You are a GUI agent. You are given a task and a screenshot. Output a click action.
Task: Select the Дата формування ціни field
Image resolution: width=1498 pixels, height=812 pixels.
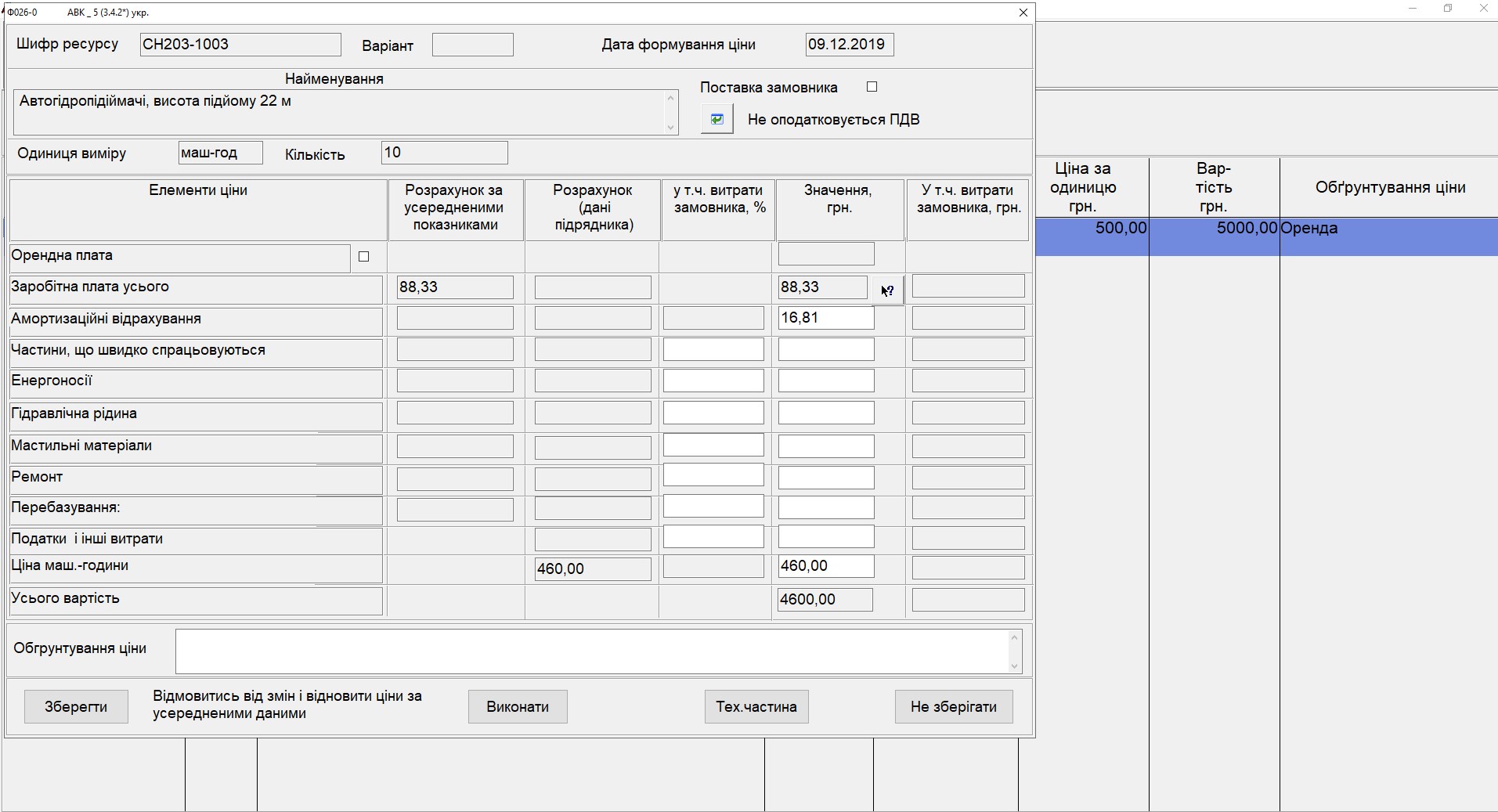(850, 45)
